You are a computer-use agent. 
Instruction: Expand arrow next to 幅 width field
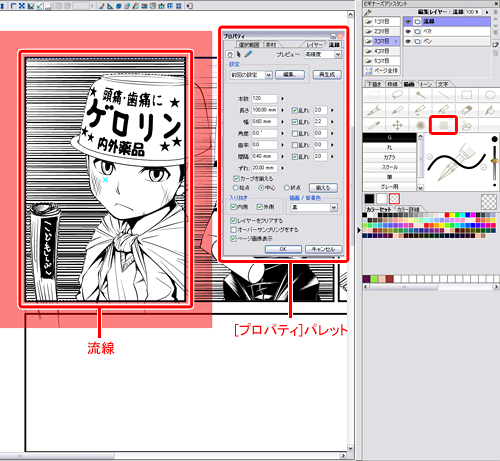(x=282, y=122)
